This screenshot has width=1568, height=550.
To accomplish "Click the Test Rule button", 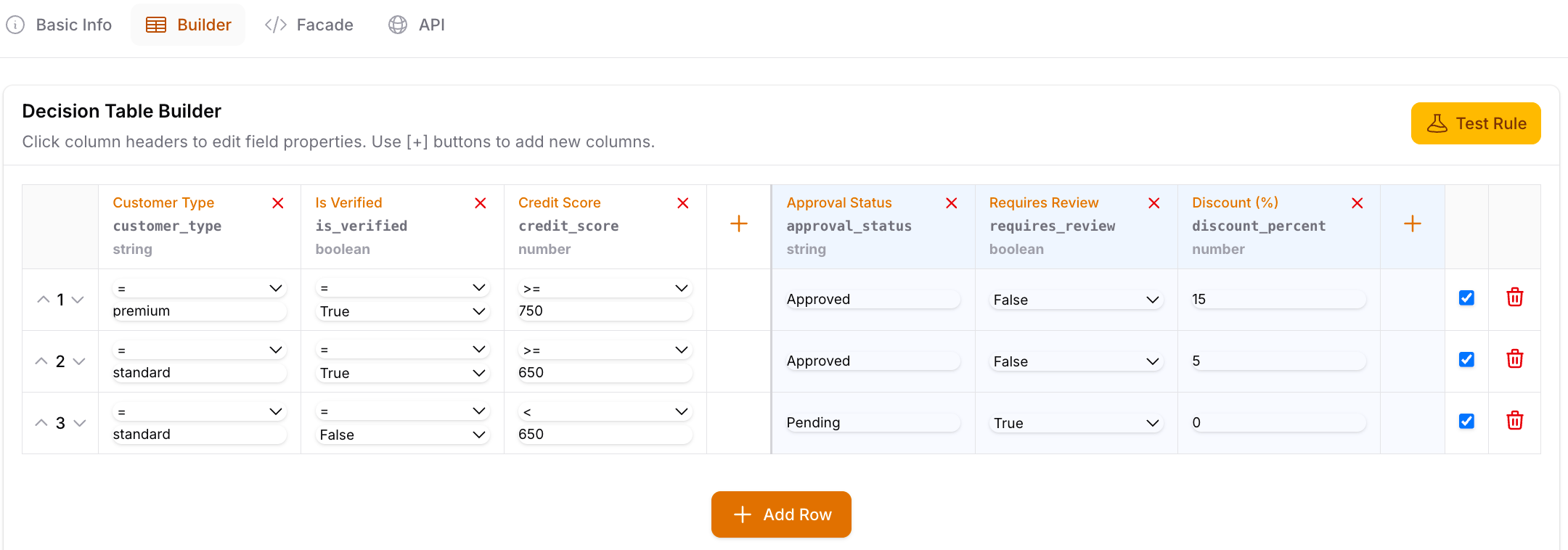I will click(1476, 123).
